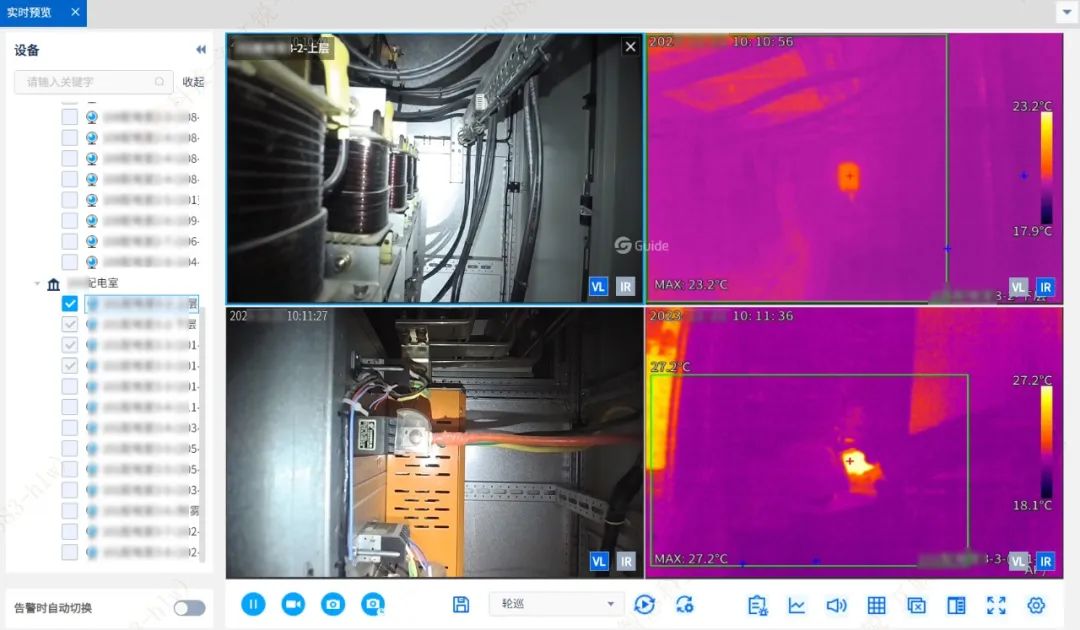Open the 轮巡 dropdown

point(556,604)
